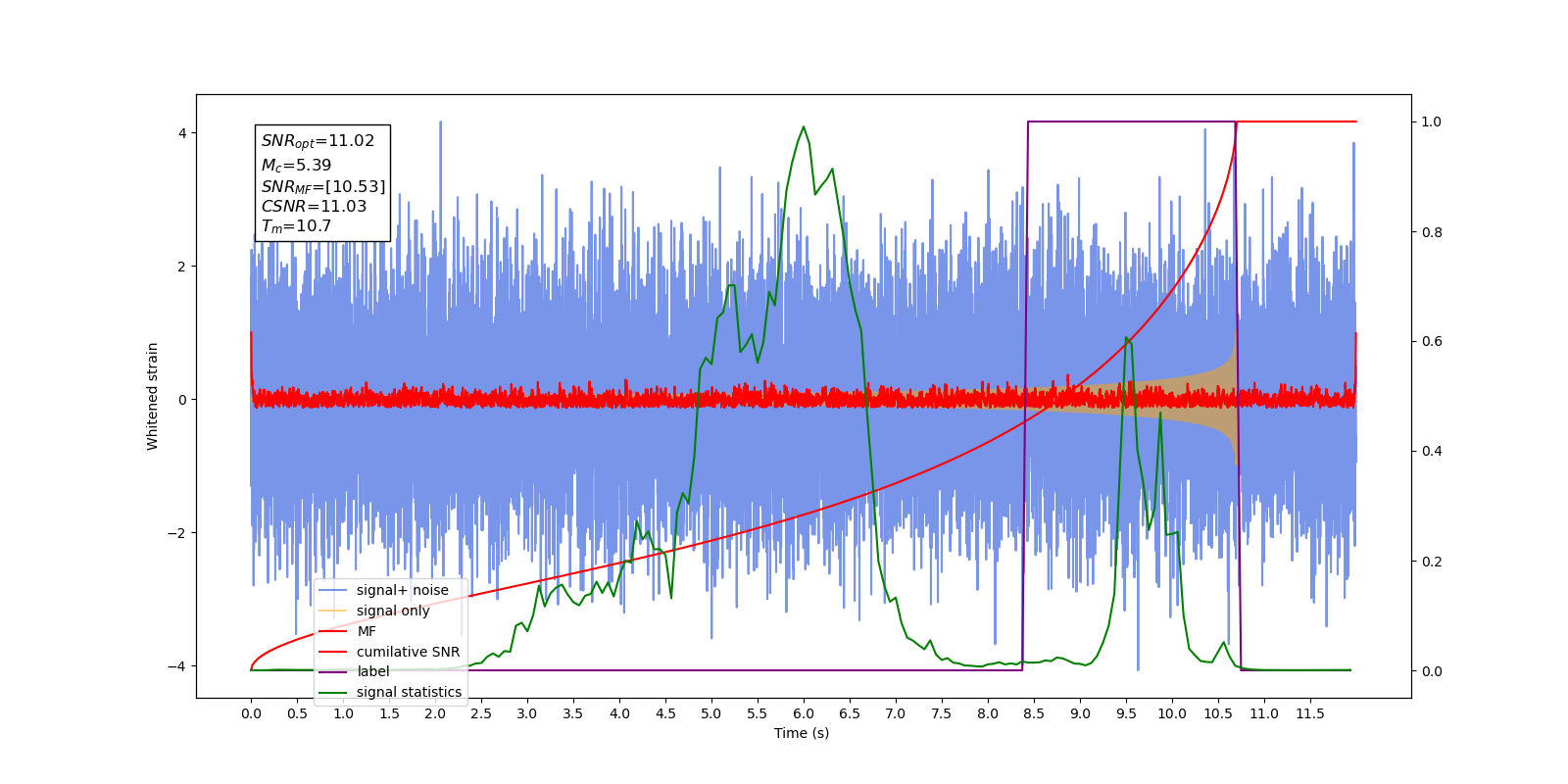The width and height of the screenshot is (1568, 784).
Task: Click the right y-axis tick label 0.6
Action: (x=1432, y=342)
